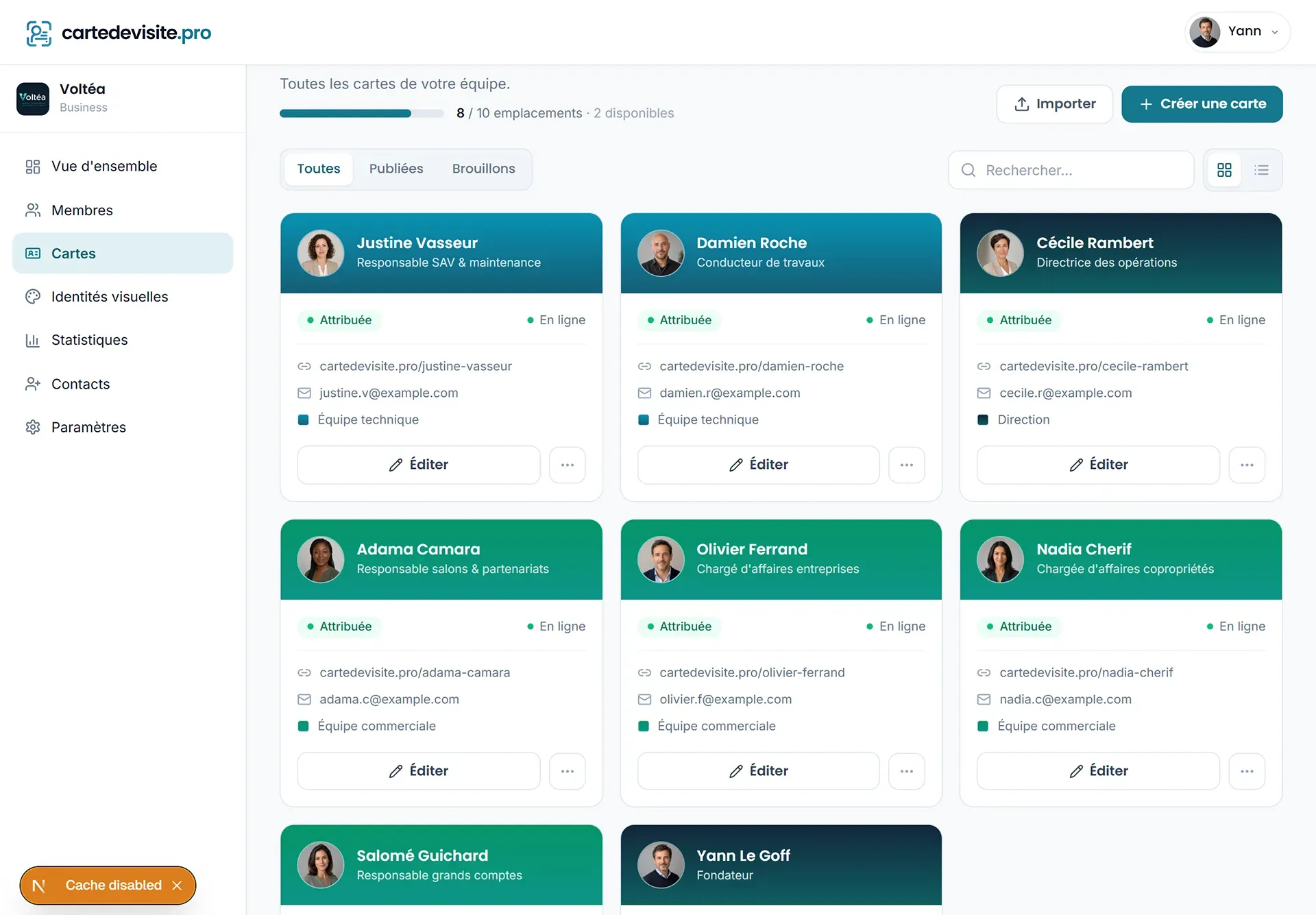The image size is (1316, 915).
Task: Open link cartedevisite.pro/nadia-cherif
Action: [x=1086, y=673]
